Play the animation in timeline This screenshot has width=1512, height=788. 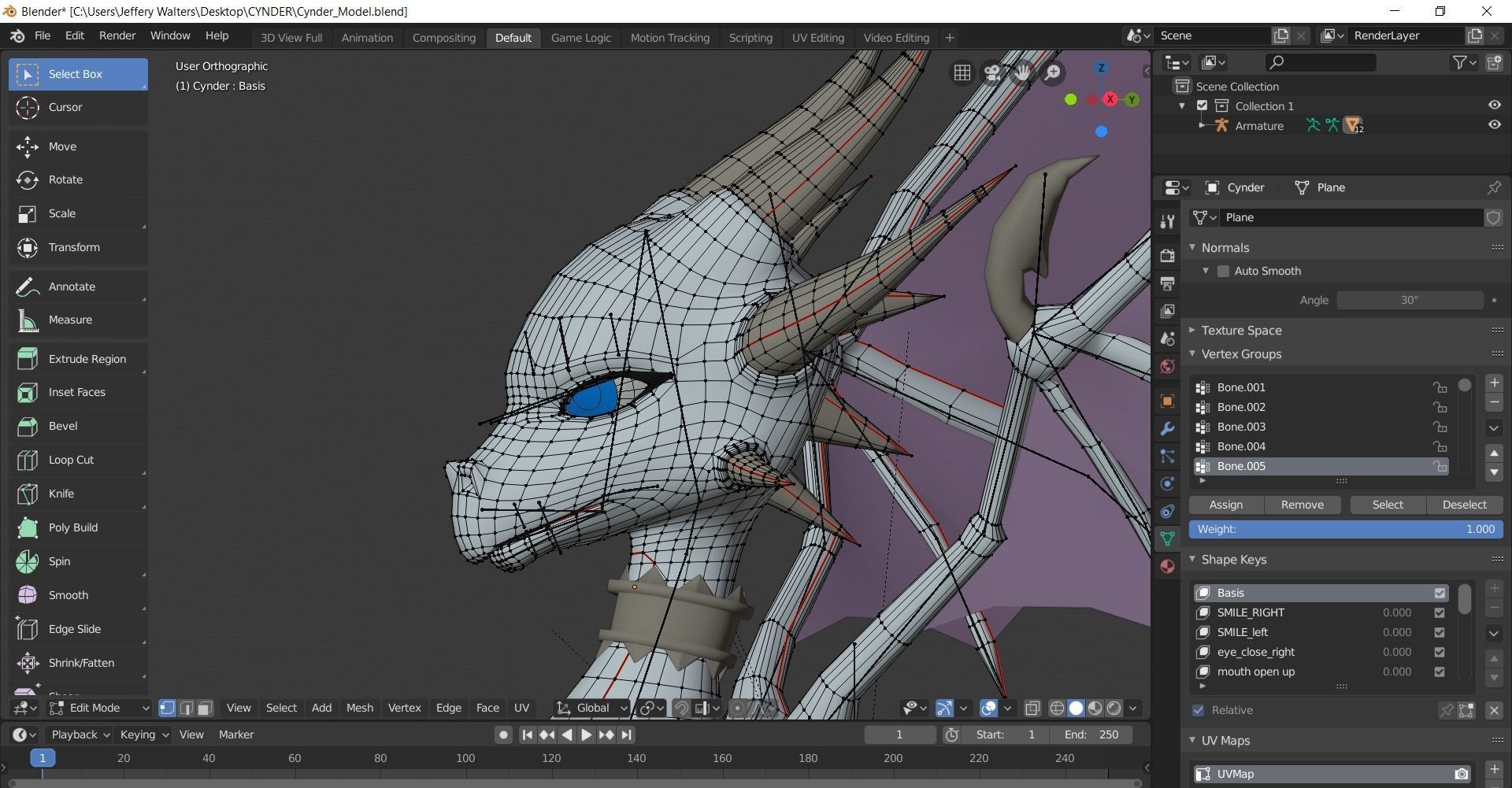pos(586,734)
